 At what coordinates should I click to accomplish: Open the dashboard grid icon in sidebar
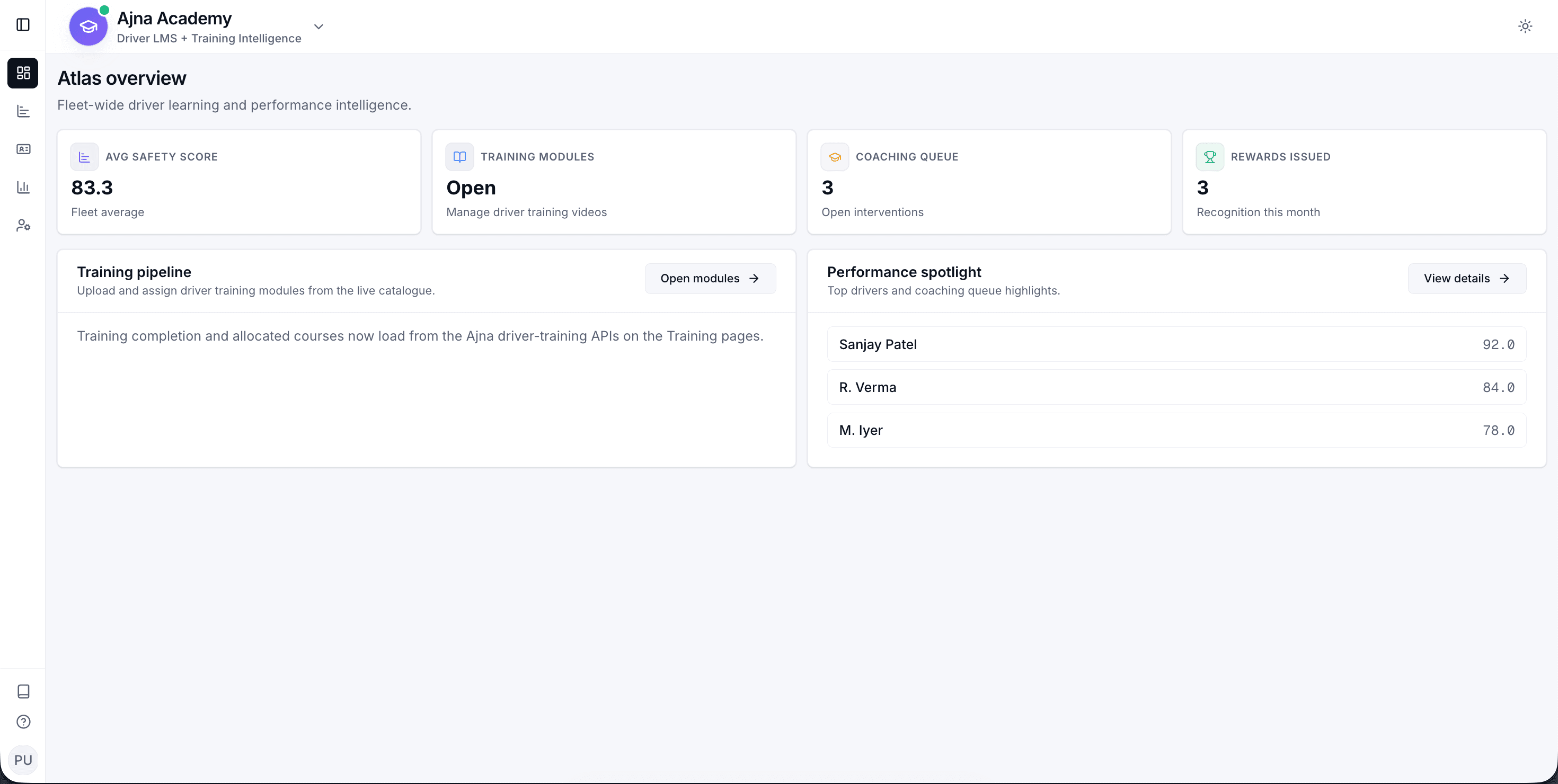pos(23,73)
